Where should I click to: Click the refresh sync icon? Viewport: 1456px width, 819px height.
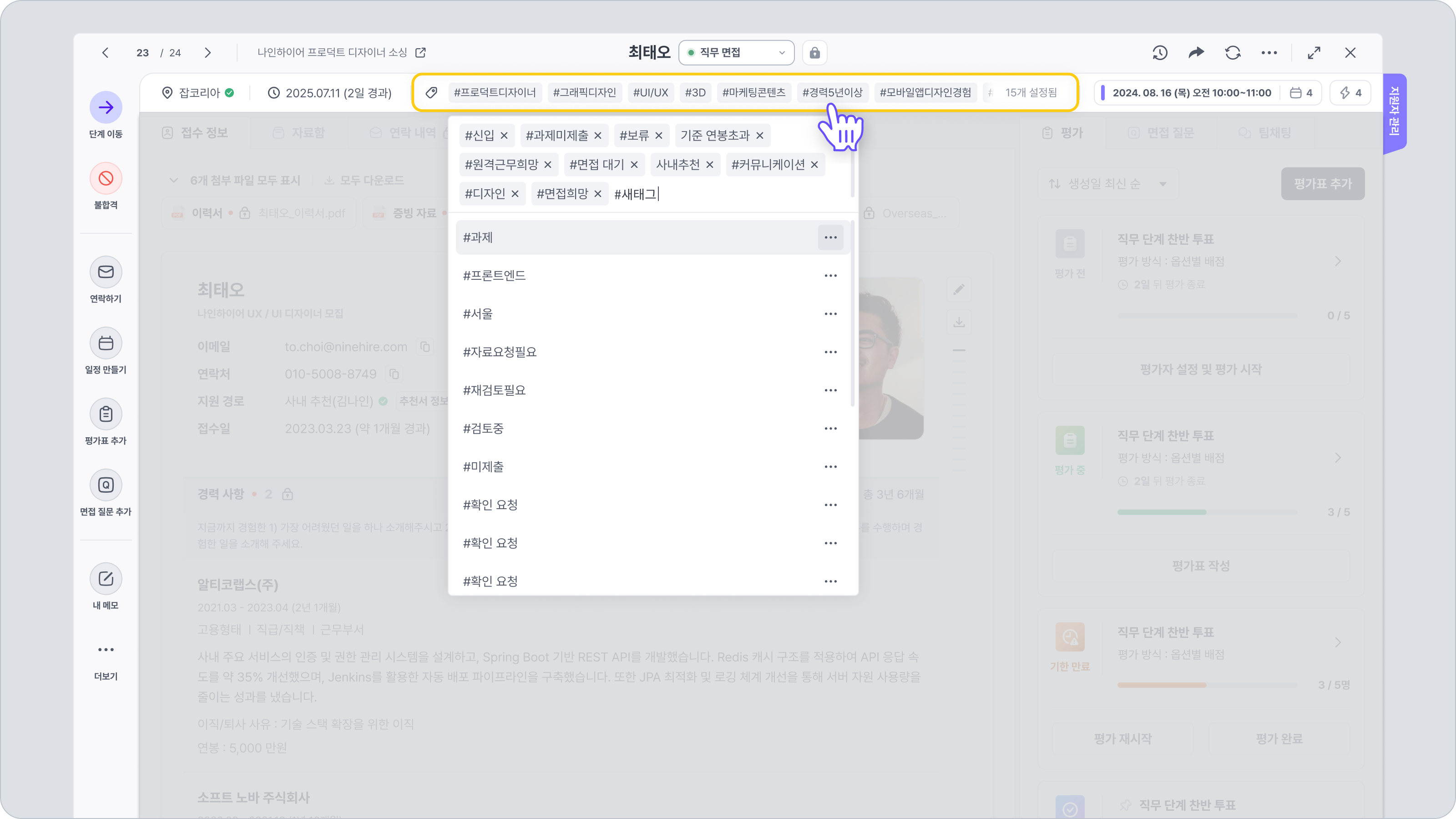[1233, 53]
